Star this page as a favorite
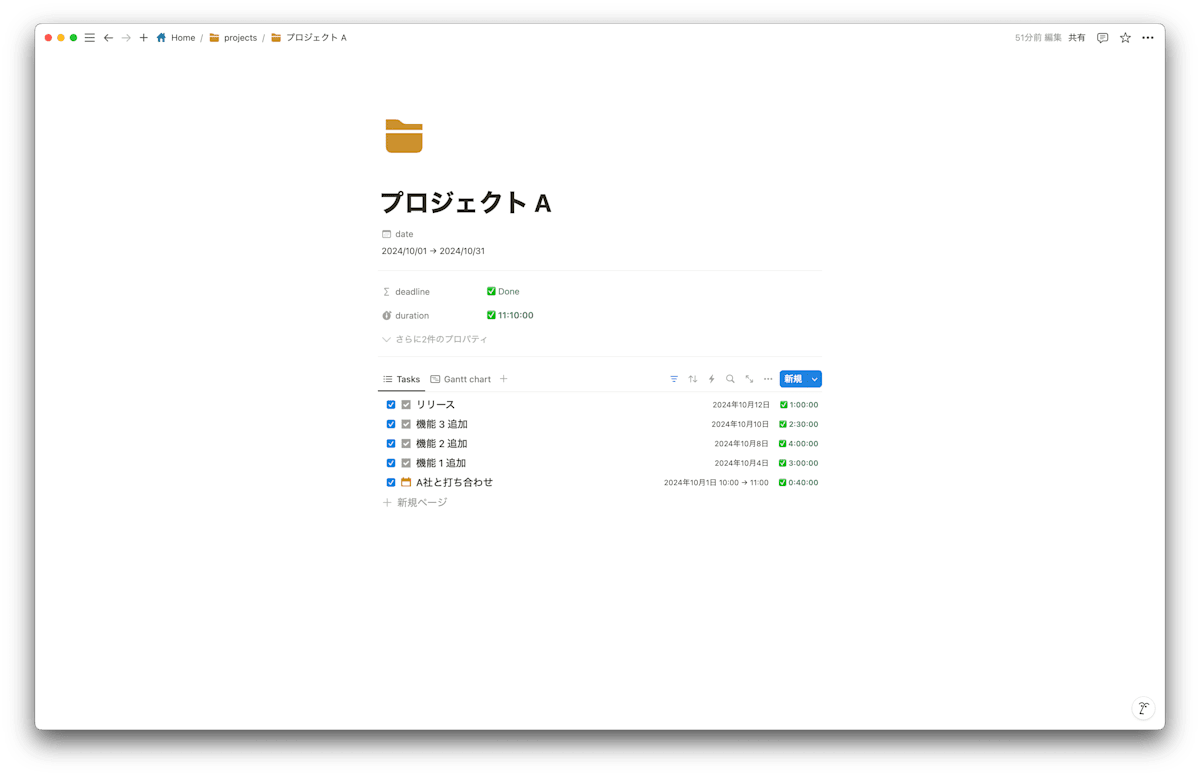Image resolution: width=1200 pixels, height=776 pixels. (x=1125, y=38)
